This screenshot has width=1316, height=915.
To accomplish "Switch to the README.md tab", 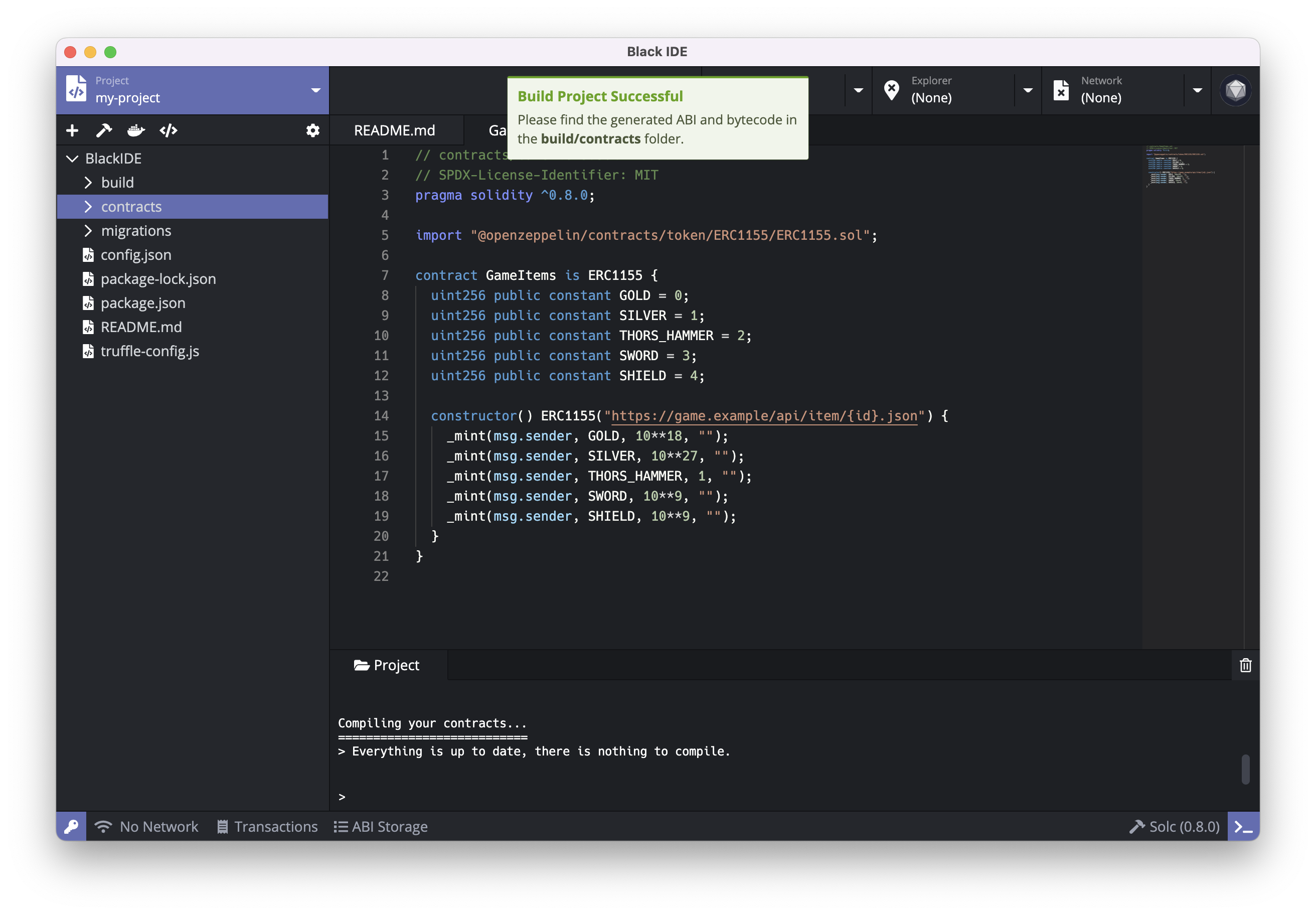I will tap(394, 131).
